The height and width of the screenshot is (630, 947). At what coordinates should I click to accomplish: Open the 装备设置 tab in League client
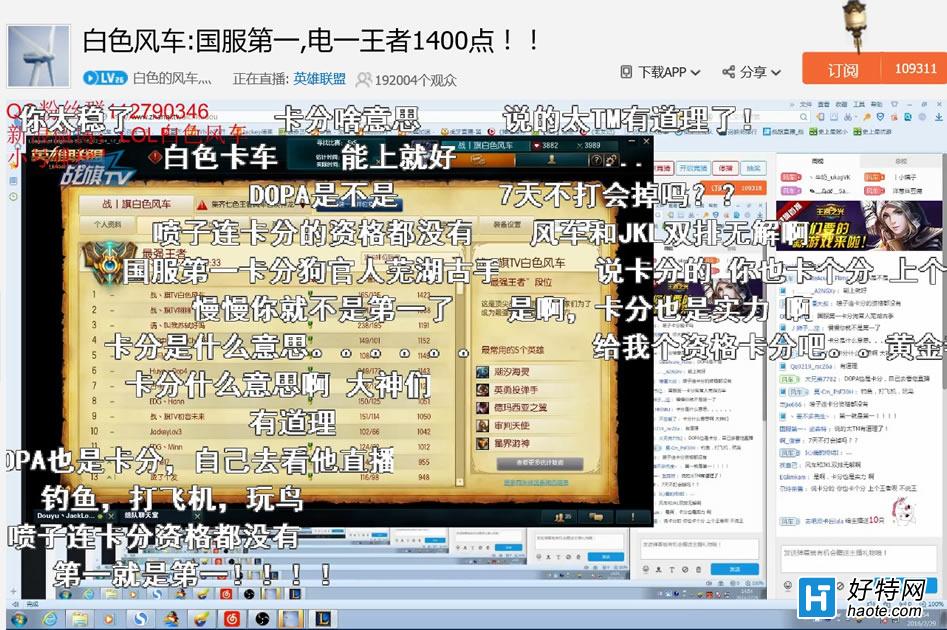click(507, 225)
